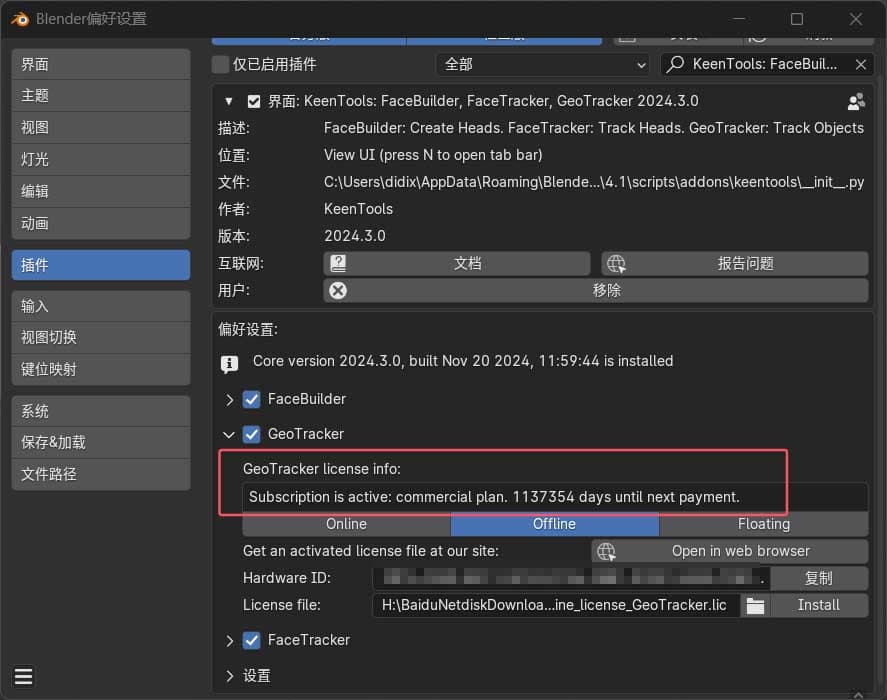Select the 插件 preferences category
The height and width of the screenshot is (700, 887).
(x=101, y=265)
